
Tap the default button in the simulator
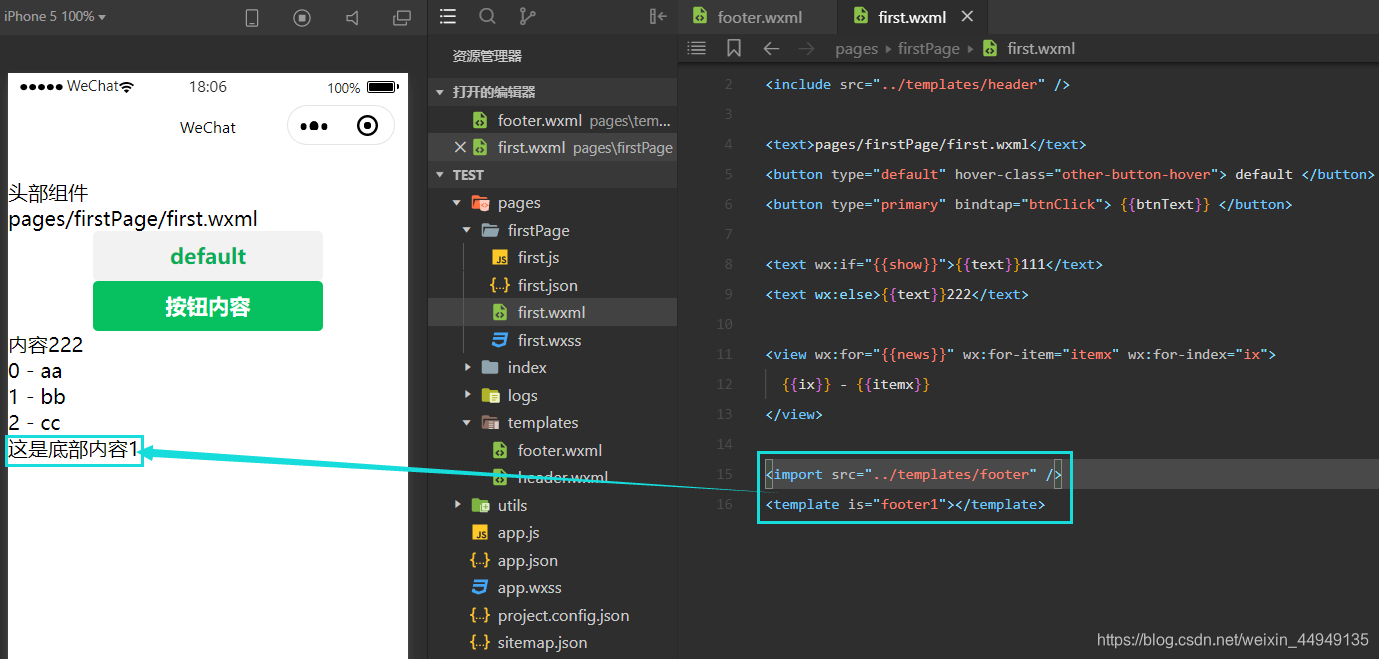click(x=208, y=256)
